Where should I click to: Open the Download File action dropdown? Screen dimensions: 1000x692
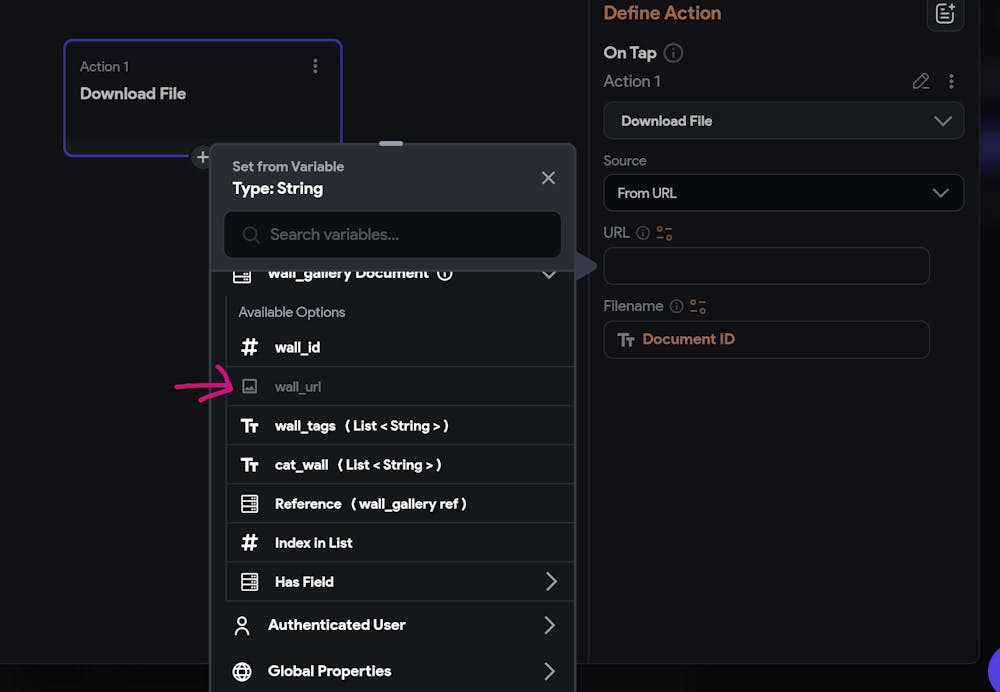pos(783,121)
